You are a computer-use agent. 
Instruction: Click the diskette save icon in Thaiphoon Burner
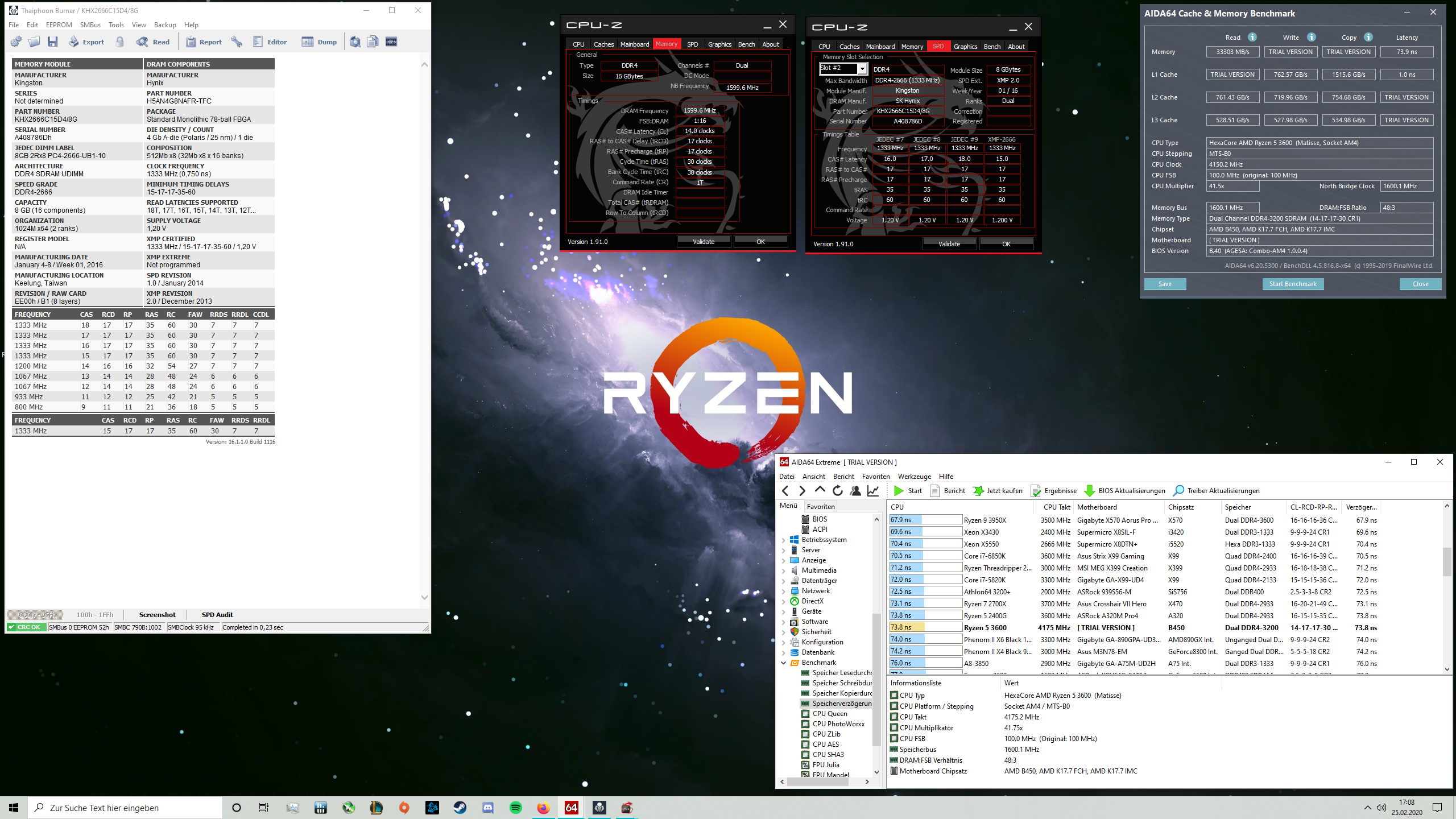tap(53, 42)
